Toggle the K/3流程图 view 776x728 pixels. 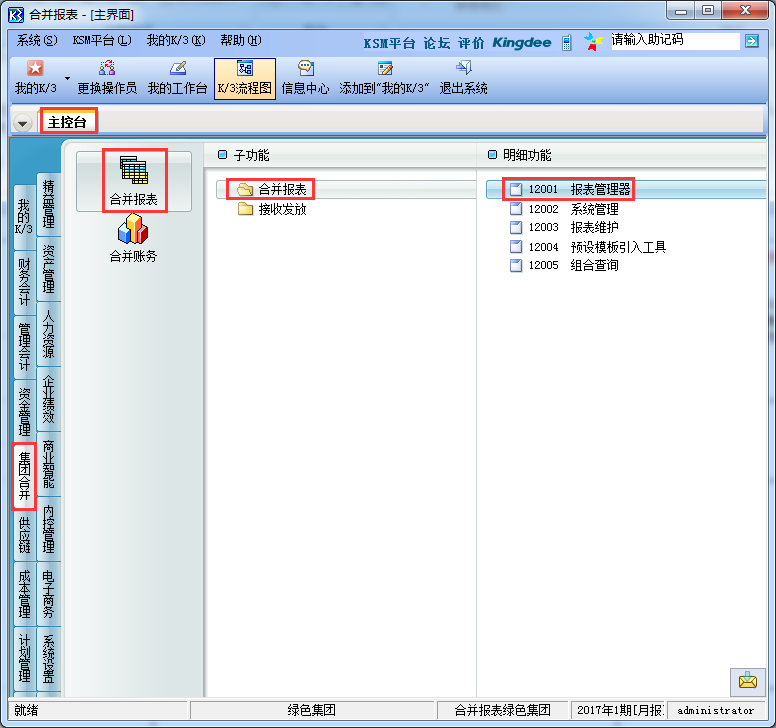click(x=244, y=78)
